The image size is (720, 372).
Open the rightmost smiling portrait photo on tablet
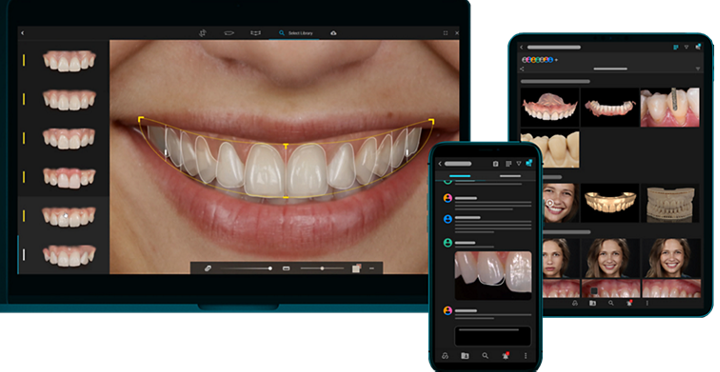[671, 258]
